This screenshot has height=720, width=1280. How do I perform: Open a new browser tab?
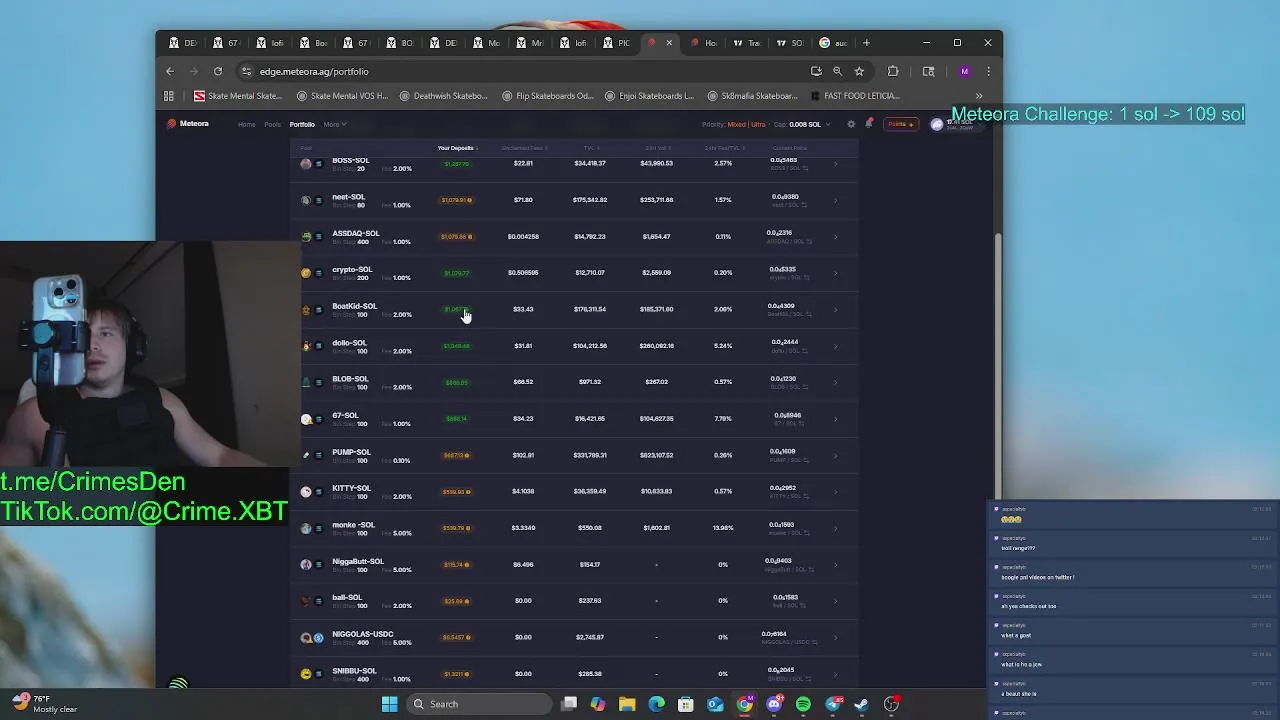tap(866, 43)
